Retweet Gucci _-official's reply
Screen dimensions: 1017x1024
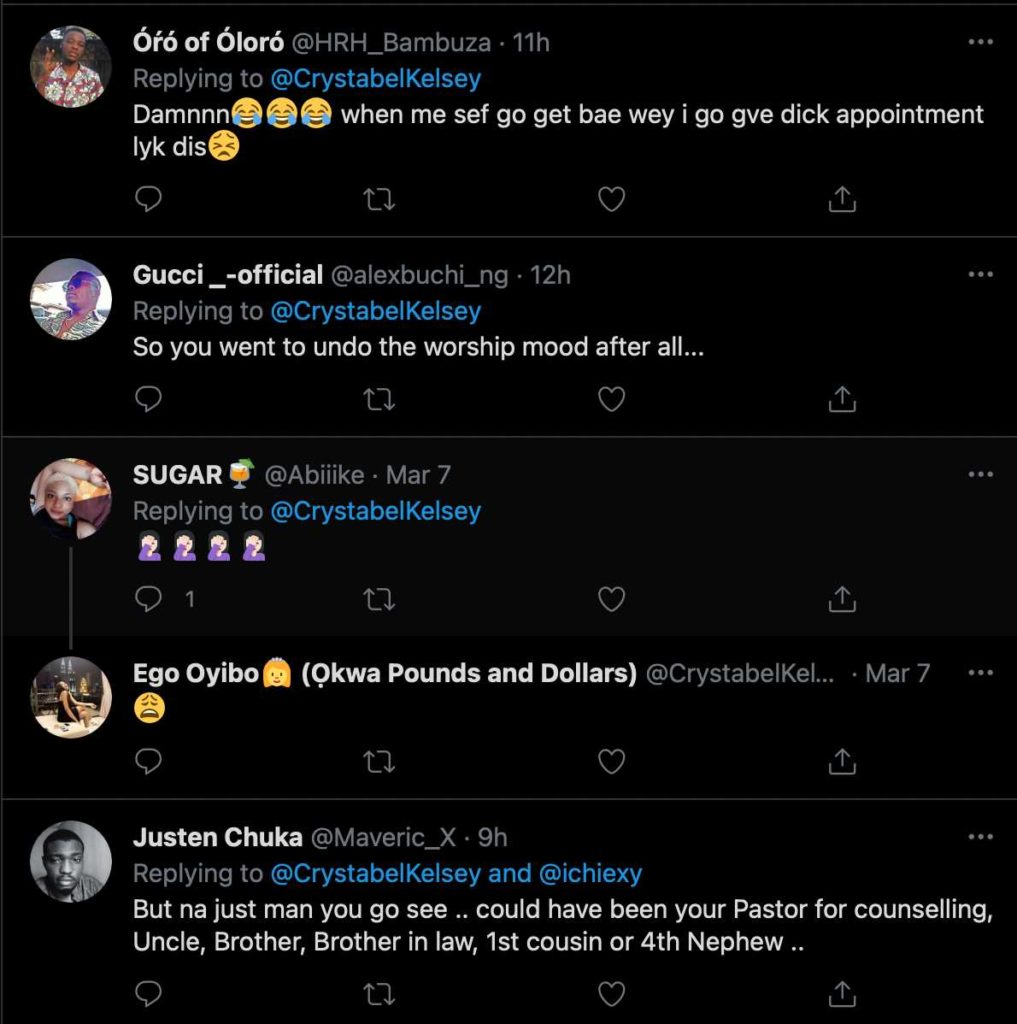pos(378,398)
